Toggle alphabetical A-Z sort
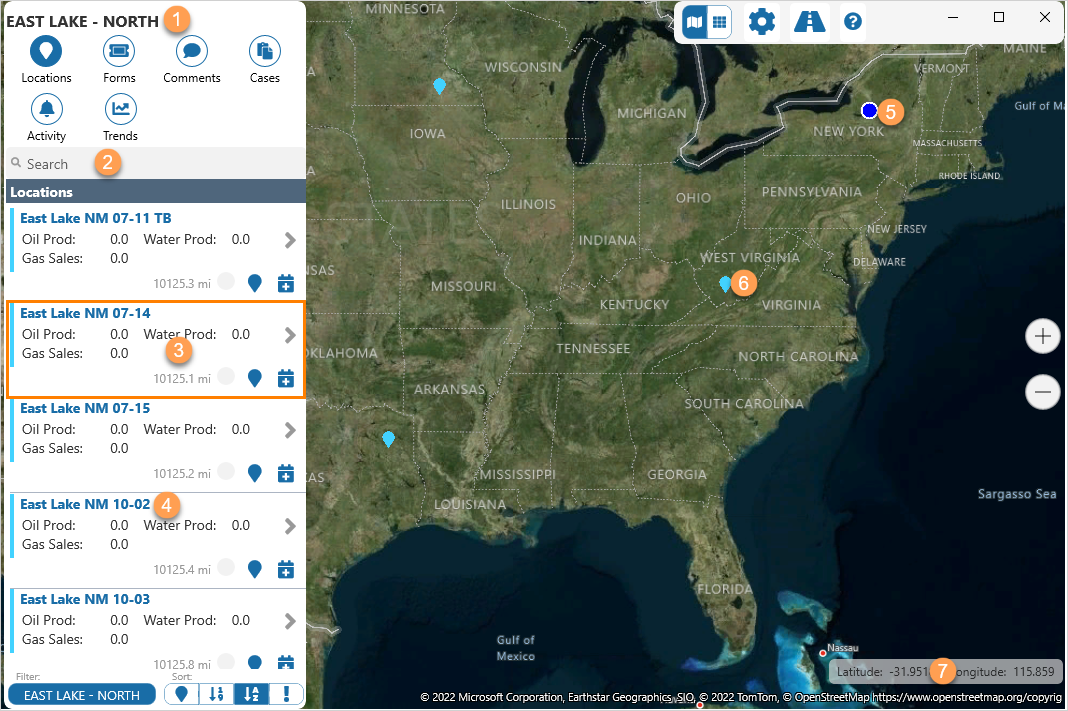1068x711 pixels. (x=250, y=694)
